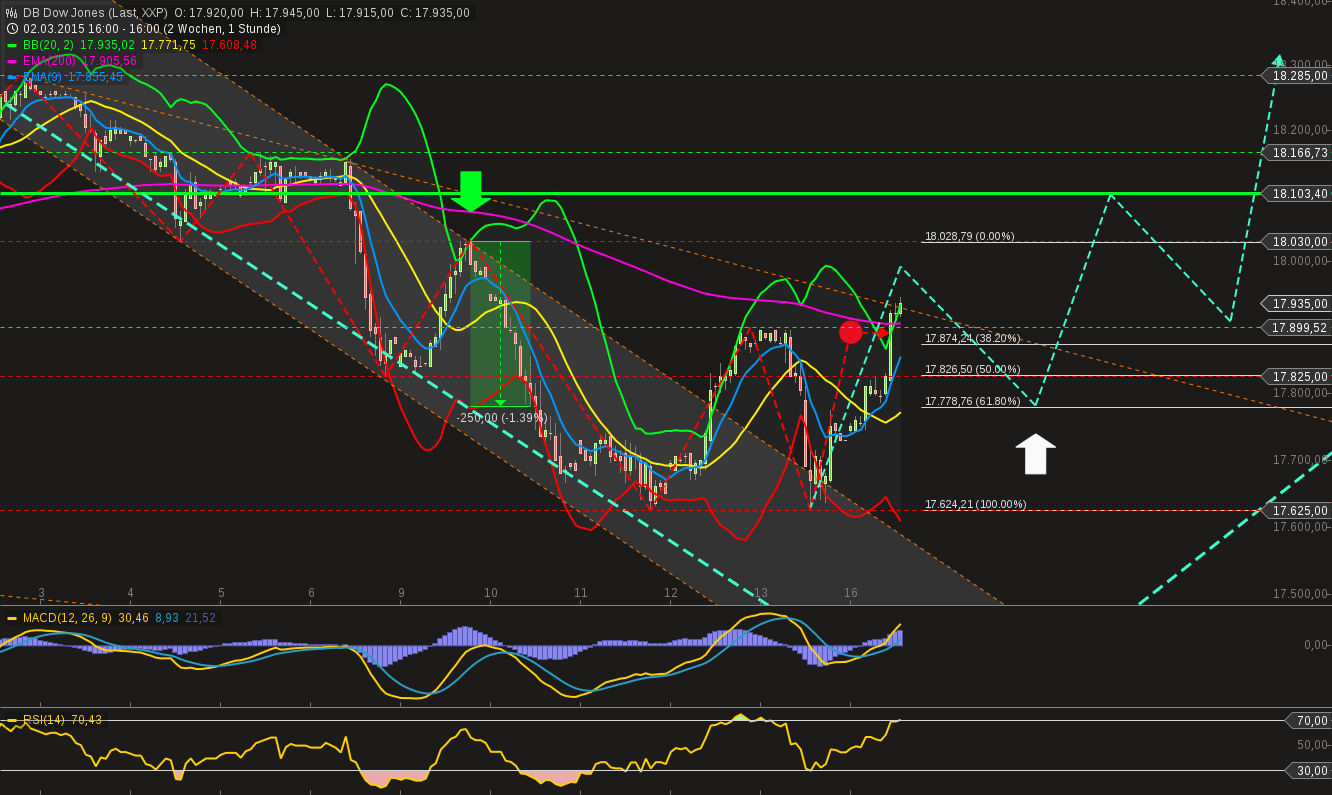This screenshot has width=1332, height=795.
Task: Click the magenta color swatch of EMA(200)
Action: point(11,61)
